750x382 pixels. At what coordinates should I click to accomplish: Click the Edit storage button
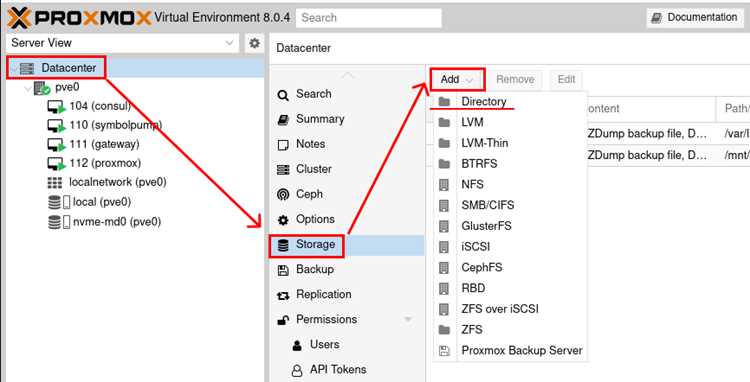click(x=566, y=79)
